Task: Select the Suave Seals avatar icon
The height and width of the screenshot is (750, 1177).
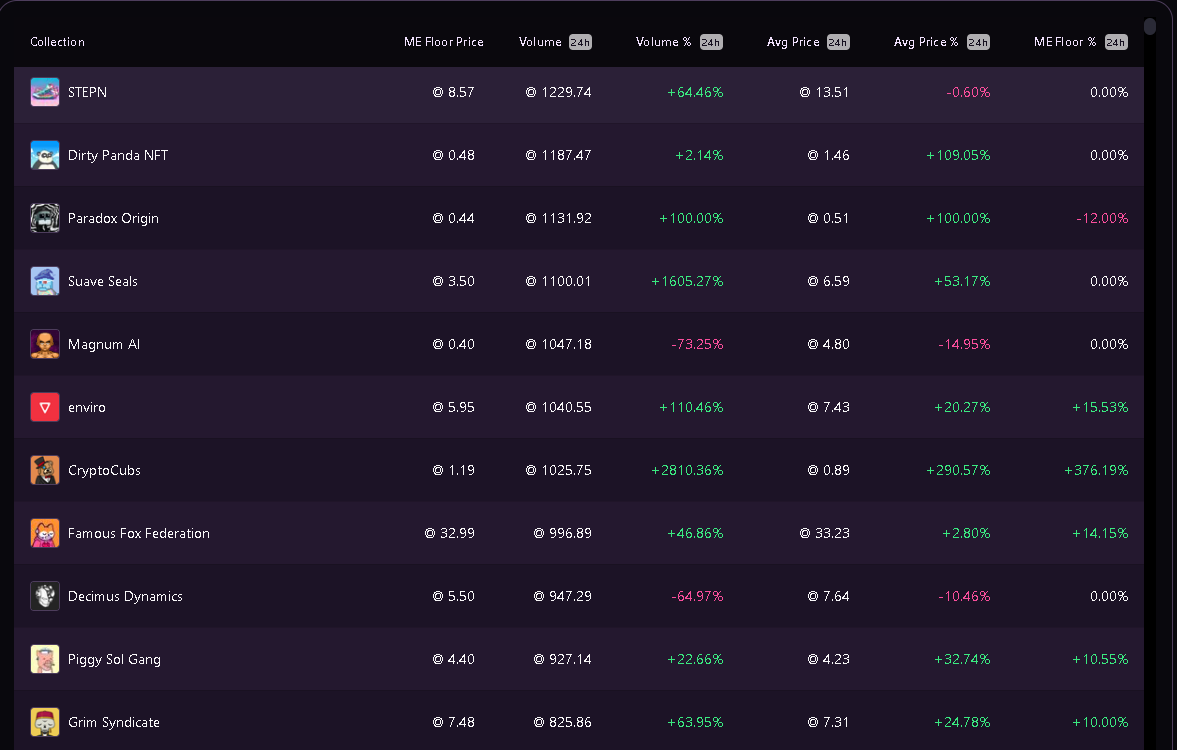Action: point(45,282)
